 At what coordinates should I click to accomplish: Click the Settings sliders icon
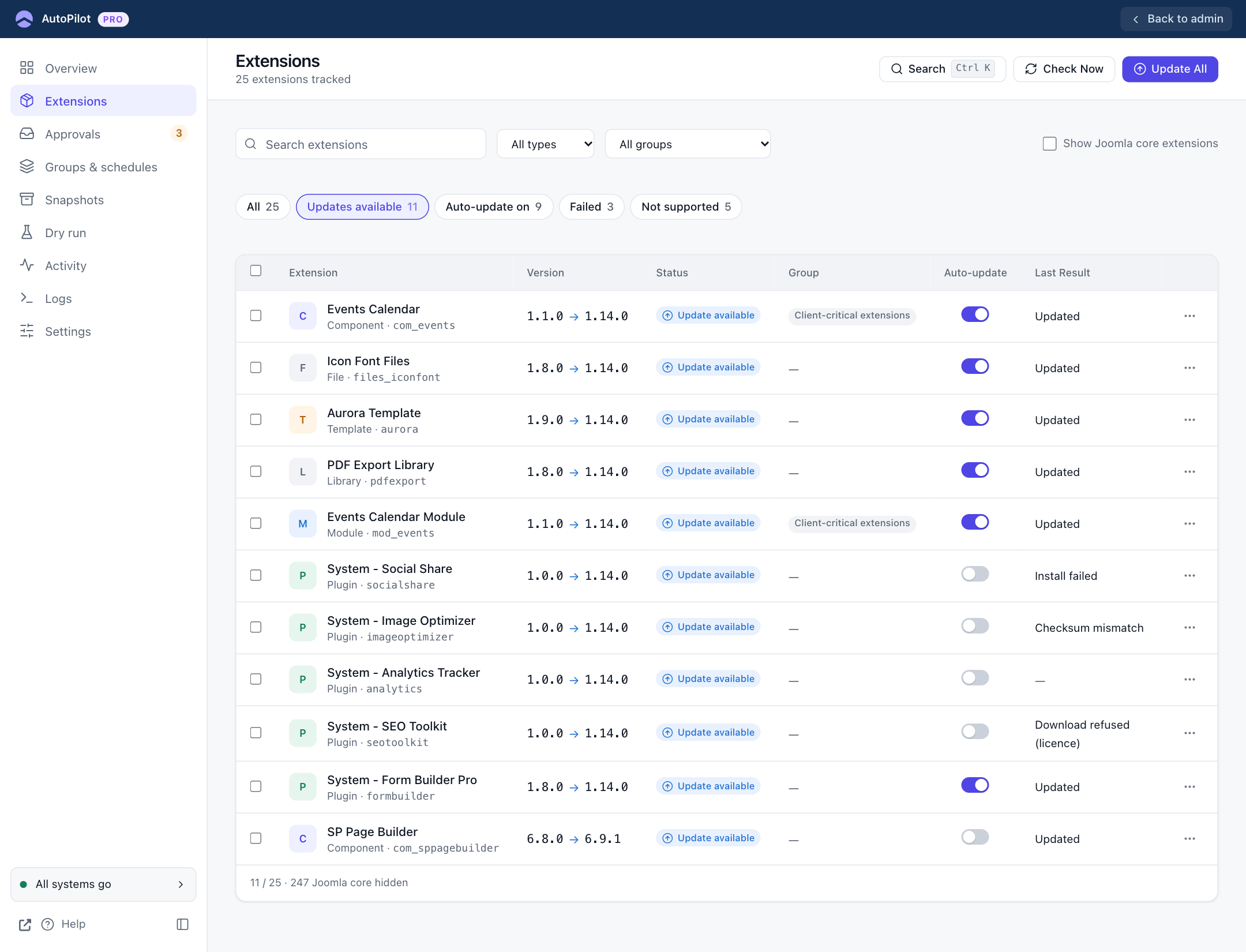point(27,331)
